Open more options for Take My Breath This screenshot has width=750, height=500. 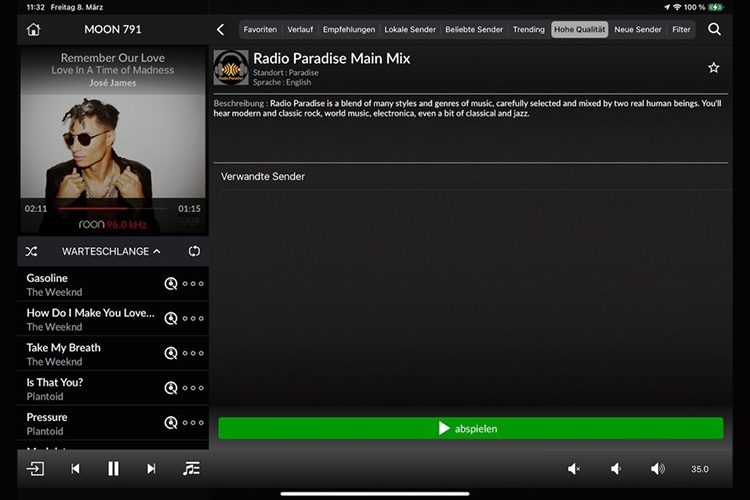tap(193, 353)
